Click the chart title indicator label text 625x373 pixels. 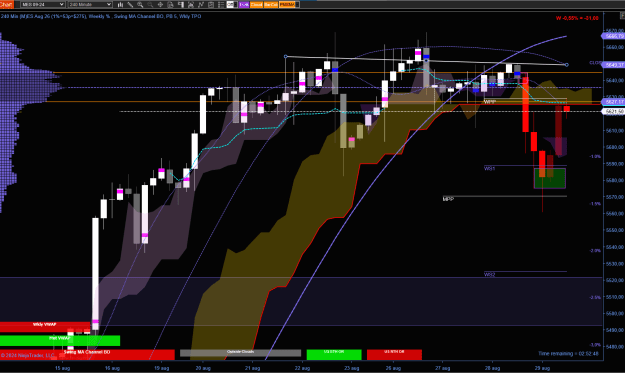point(101,16)
